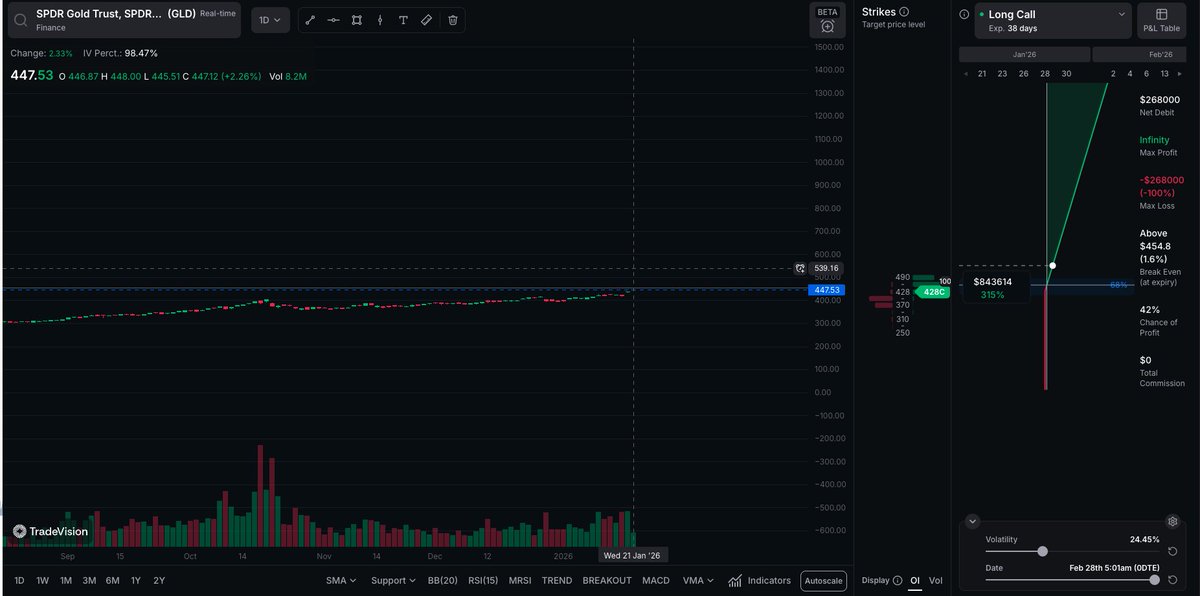This screenshot has width=1200, height=596.
Task: Open the settings gear in the volatility panel
Action: [1172, 522]
